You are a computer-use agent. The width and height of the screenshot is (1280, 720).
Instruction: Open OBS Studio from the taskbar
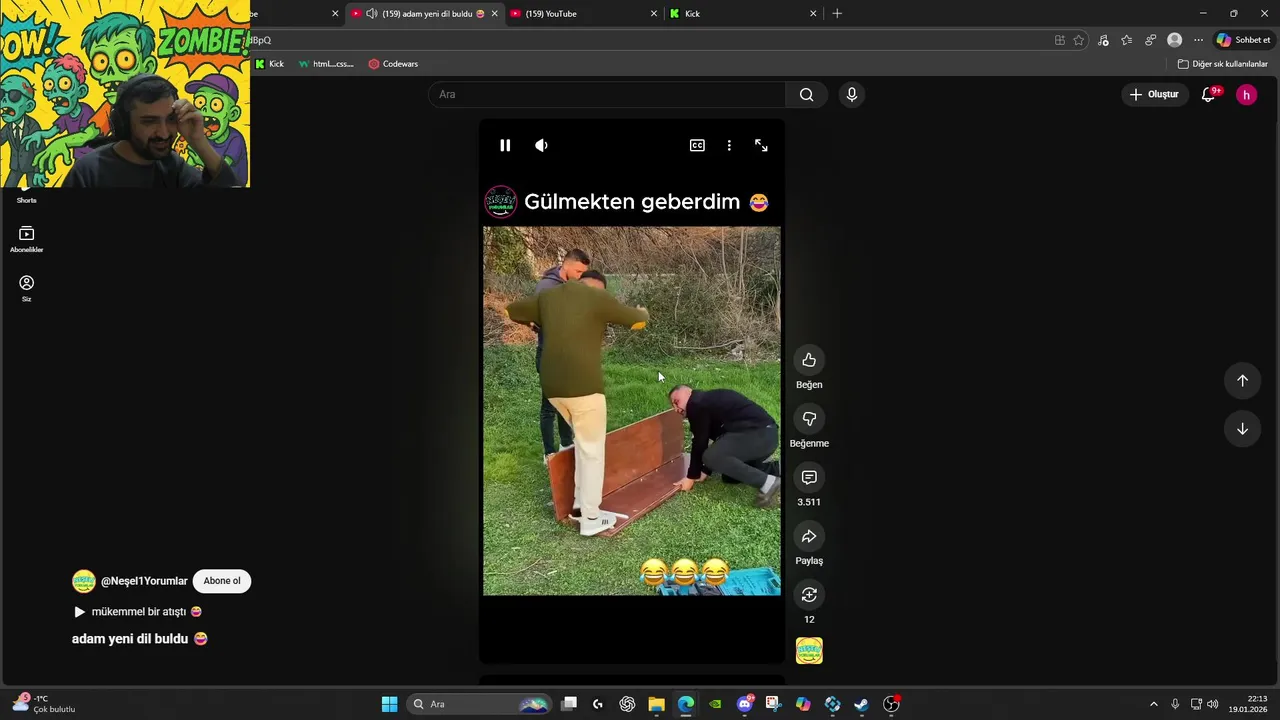click(x=891, y=704)
